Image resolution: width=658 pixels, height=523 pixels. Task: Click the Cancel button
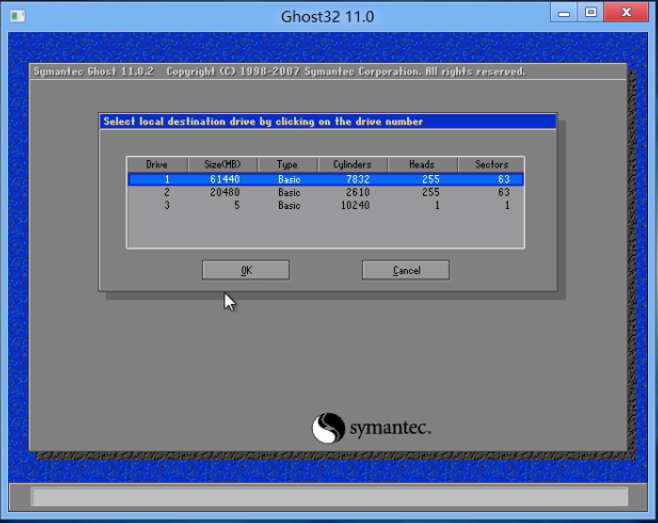coord(406,270)
